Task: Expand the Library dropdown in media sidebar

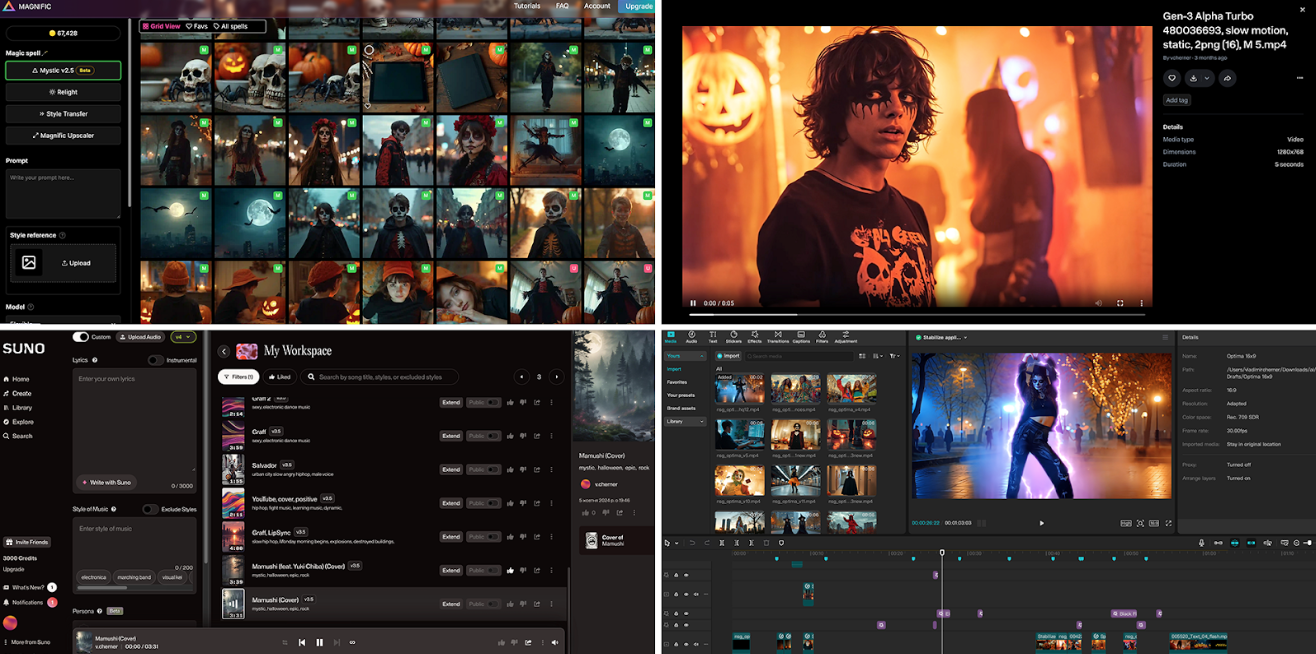Action: [x=686, y=422]
